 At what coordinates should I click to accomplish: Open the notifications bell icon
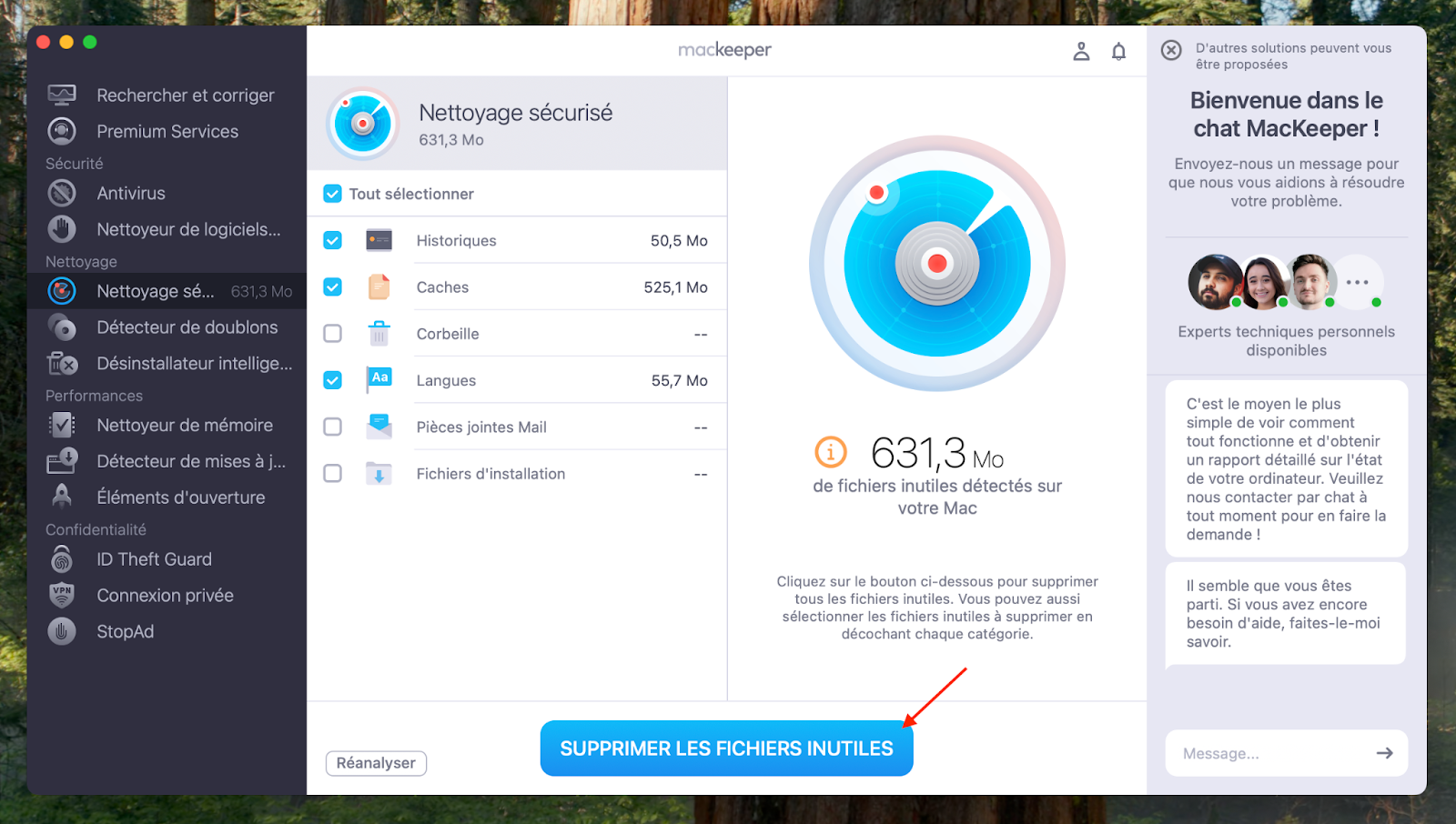tap(1119, 51)
